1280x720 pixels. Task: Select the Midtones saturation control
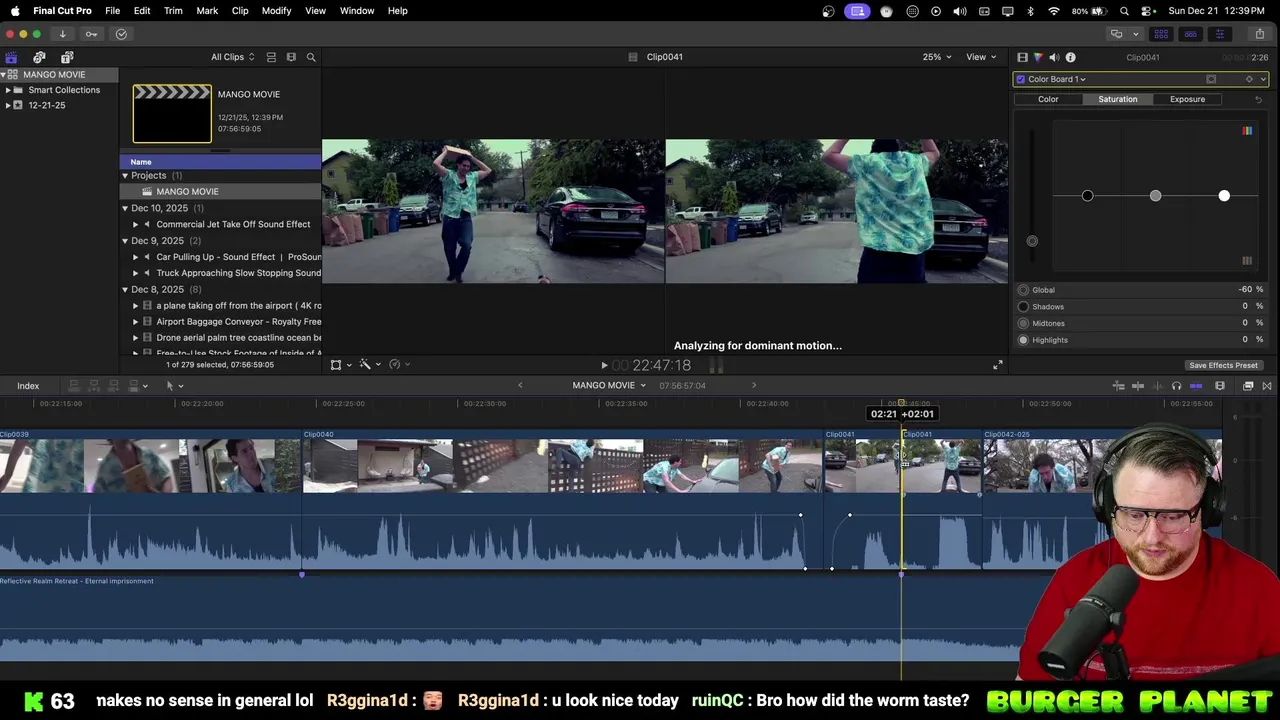1141,323
